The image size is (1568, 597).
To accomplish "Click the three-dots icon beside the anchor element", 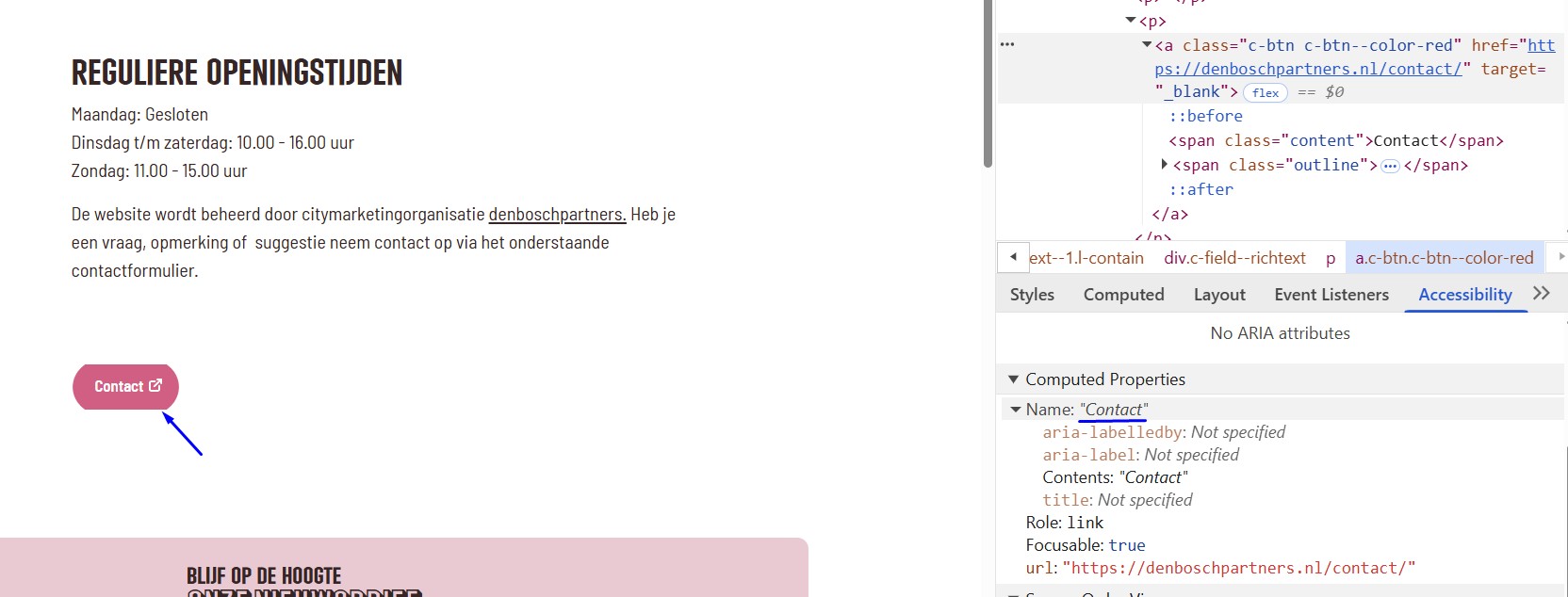I will [x=1007, y=44].
